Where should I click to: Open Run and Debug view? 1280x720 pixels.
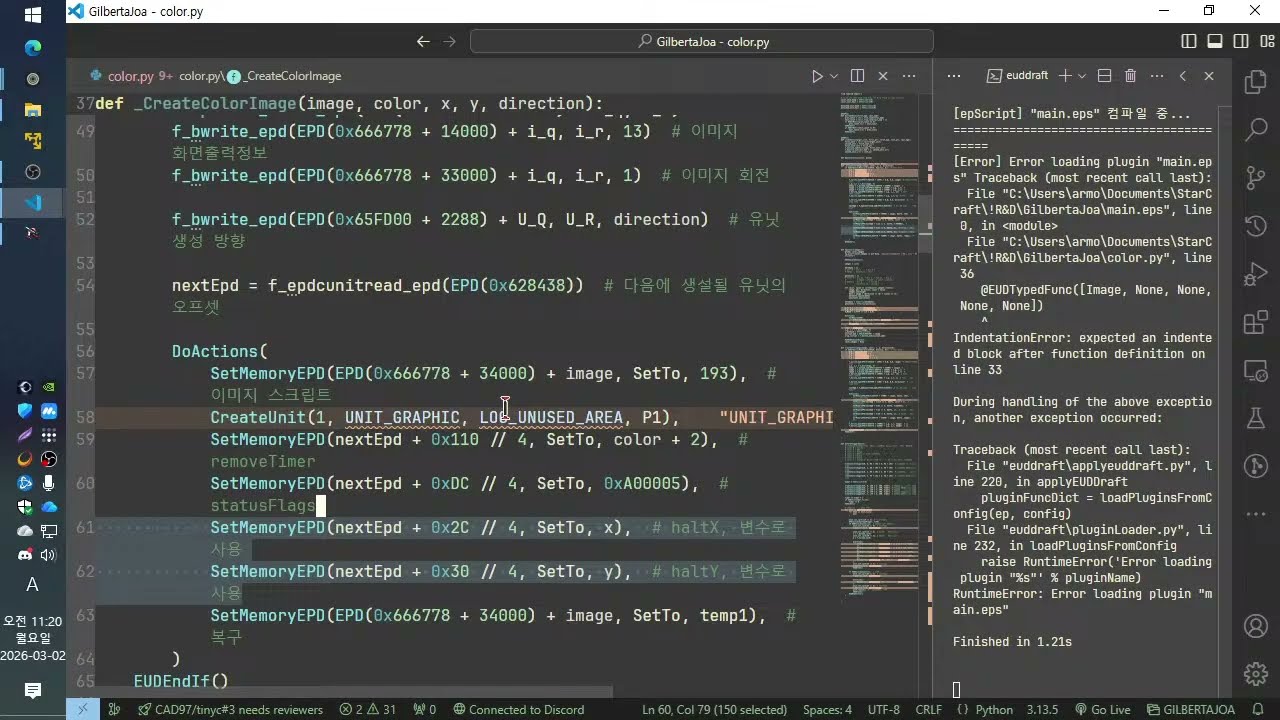pos(1255,275)
